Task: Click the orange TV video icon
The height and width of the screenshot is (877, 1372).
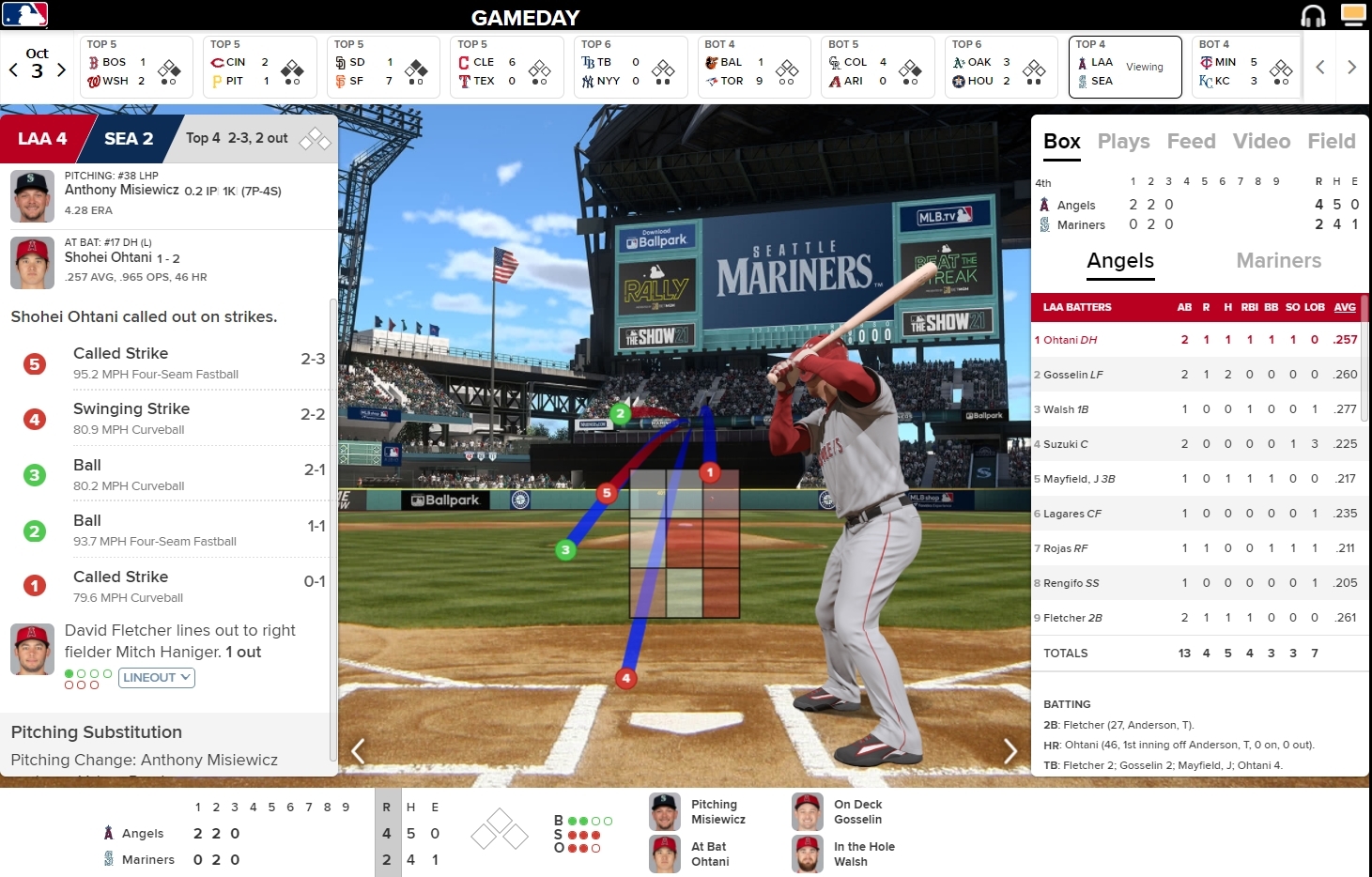Action: (x=1353, y=14)
